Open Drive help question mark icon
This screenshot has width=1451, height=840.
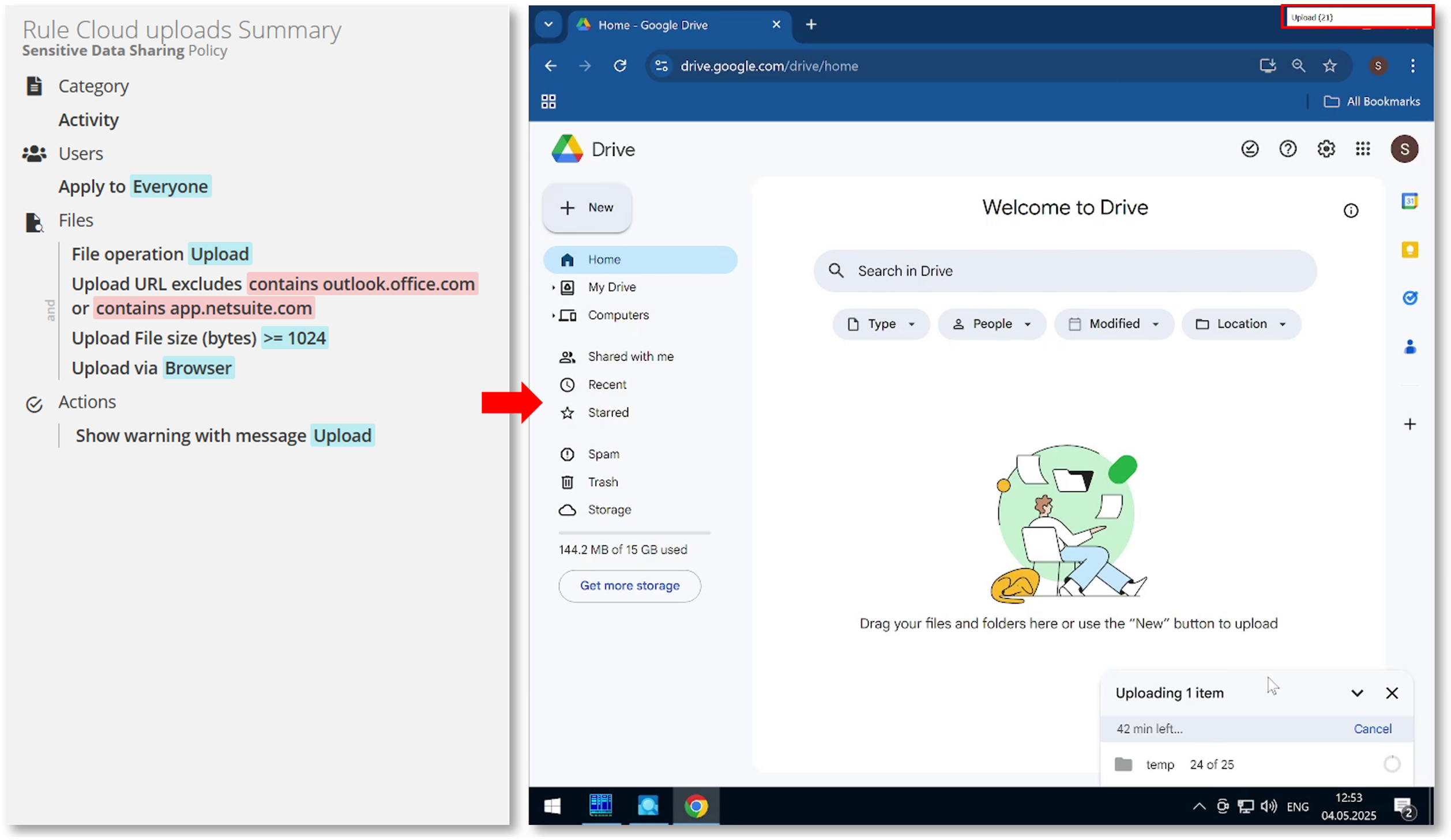1287,149
